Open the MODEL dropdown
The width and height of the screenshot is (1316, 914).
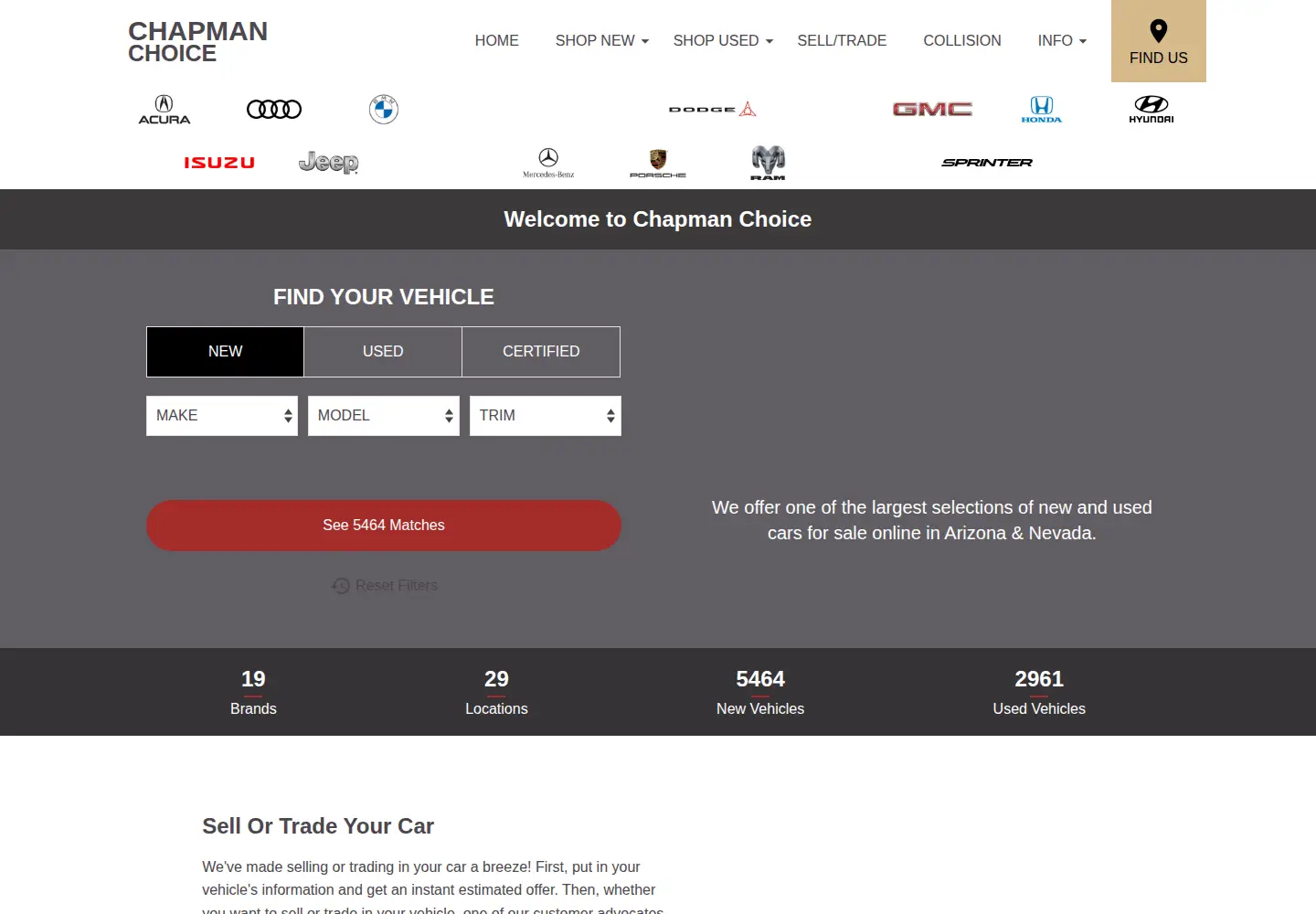[384, 416]
